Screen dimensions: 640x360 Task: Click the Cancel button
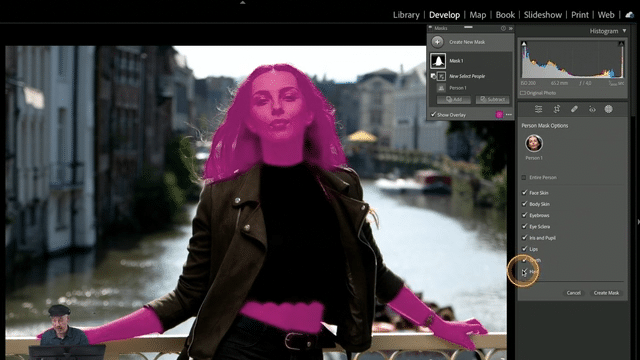click(x=573, y=293)
